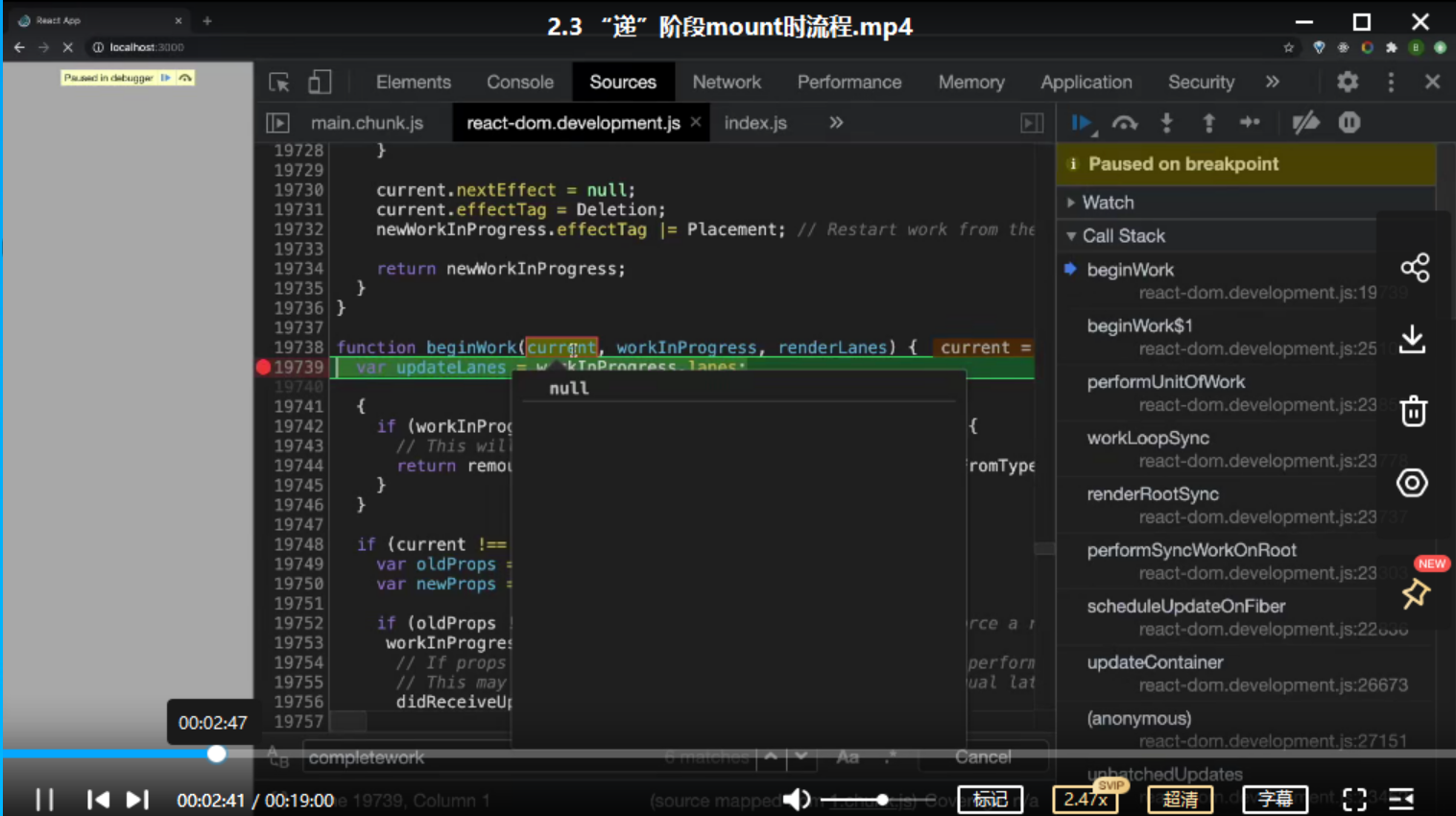This screenshot has height=816, width=1456.
Task: Skip to previous video
Action: (x=97, y=800)
